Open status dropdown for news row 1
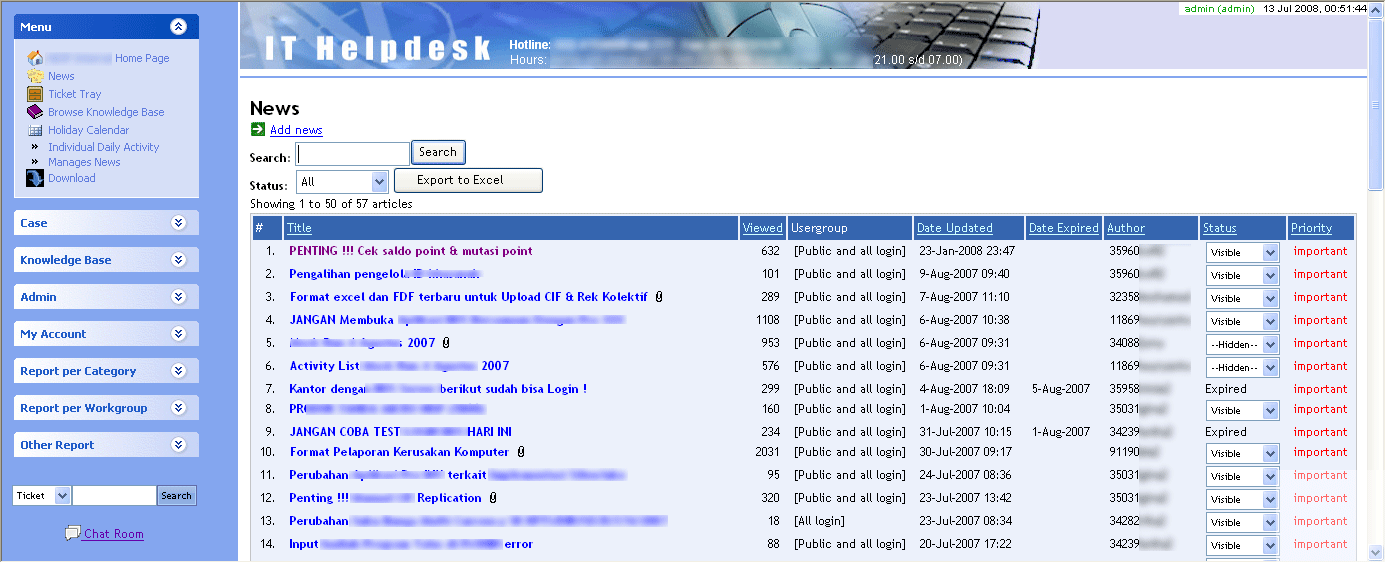Viewport: 1386px width, 563px height. 1242,252
